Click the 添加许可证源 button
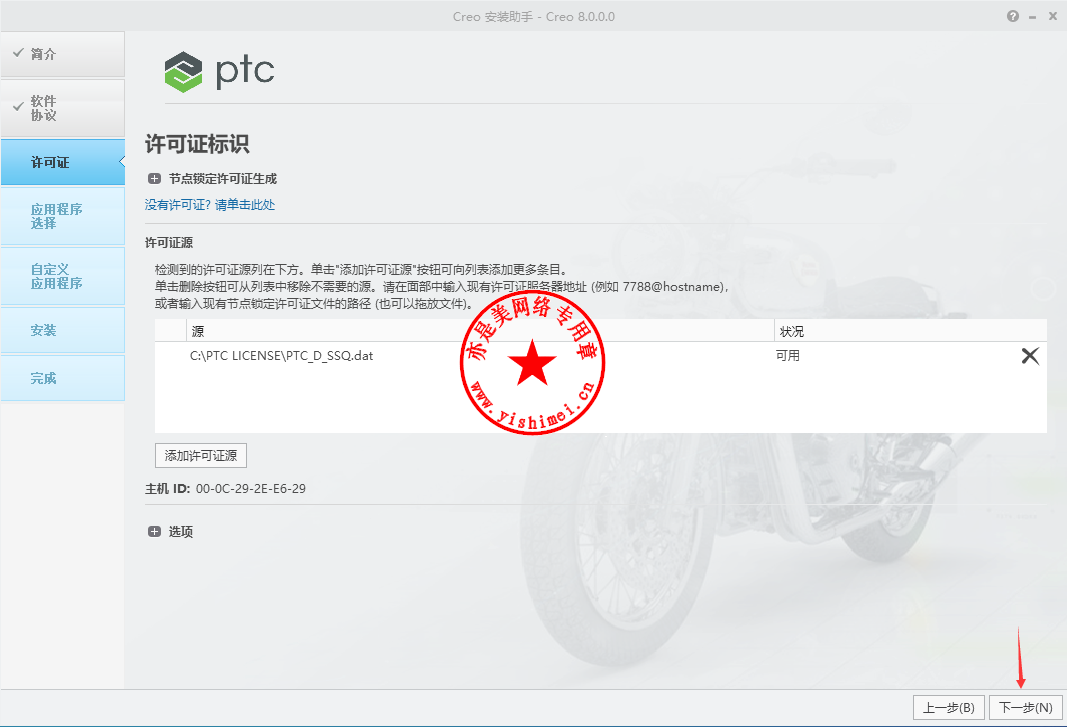The height and width of the screenshot is (727, 1067). [x=201, y=455]
